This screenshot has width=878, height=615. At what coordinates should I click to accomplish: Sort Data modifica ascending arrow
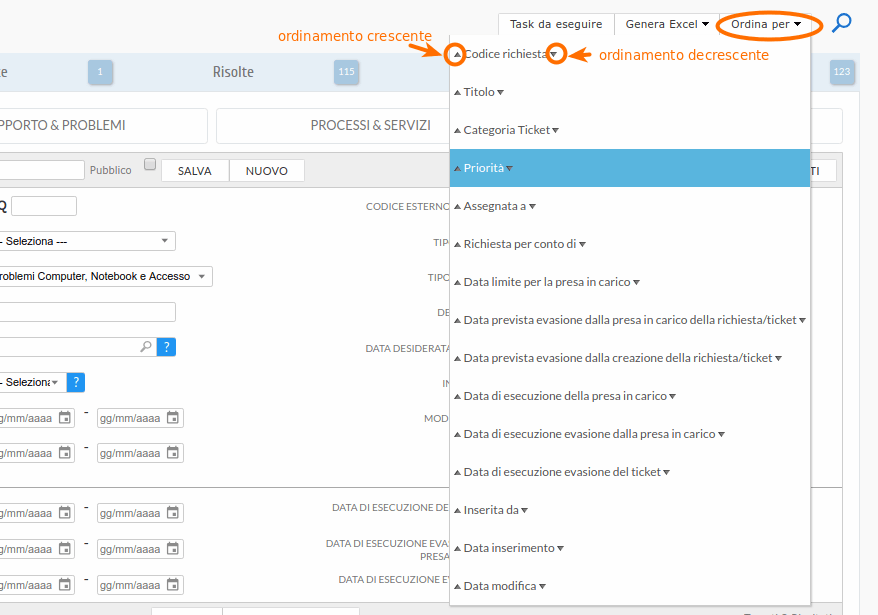457,587
